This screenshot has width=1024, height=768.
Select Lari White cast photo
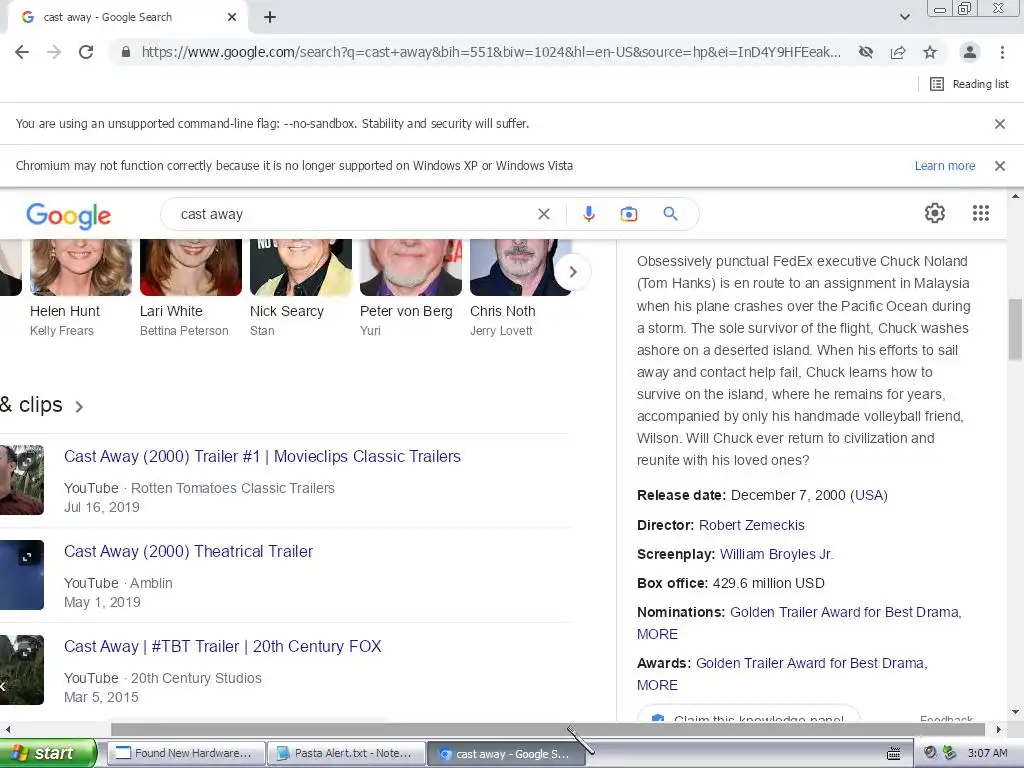click(x=191, y=266)
